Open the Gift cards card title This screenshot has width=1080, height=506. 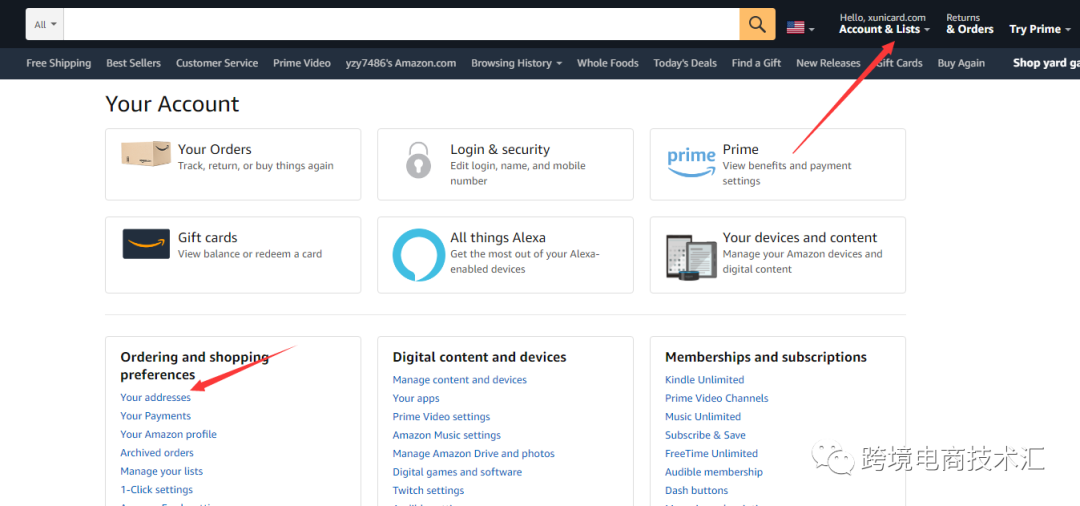[x=207, y=238]
